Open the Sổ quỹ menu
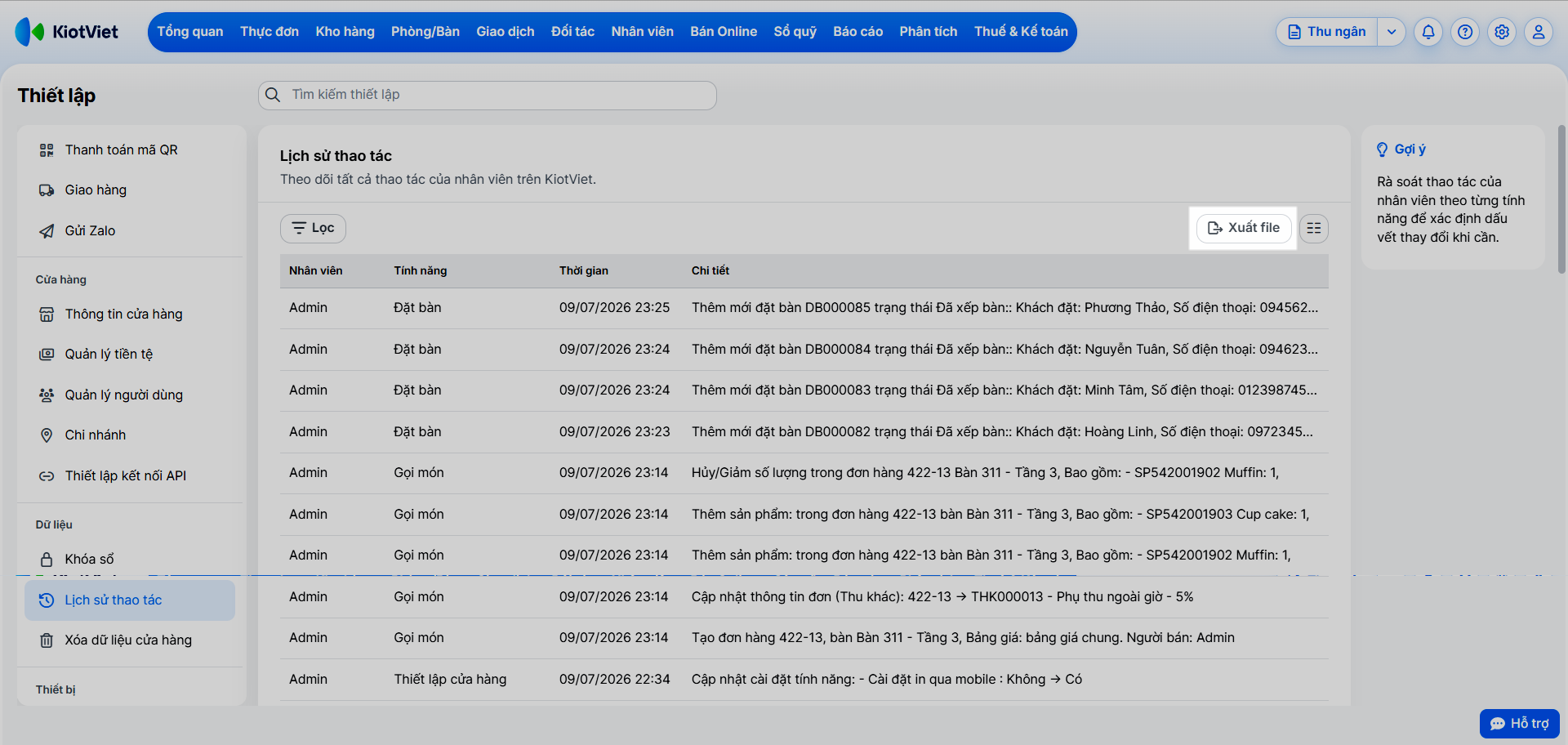Image resolution: width=1568 pixels, height=745 pixels. click(795, 32)
